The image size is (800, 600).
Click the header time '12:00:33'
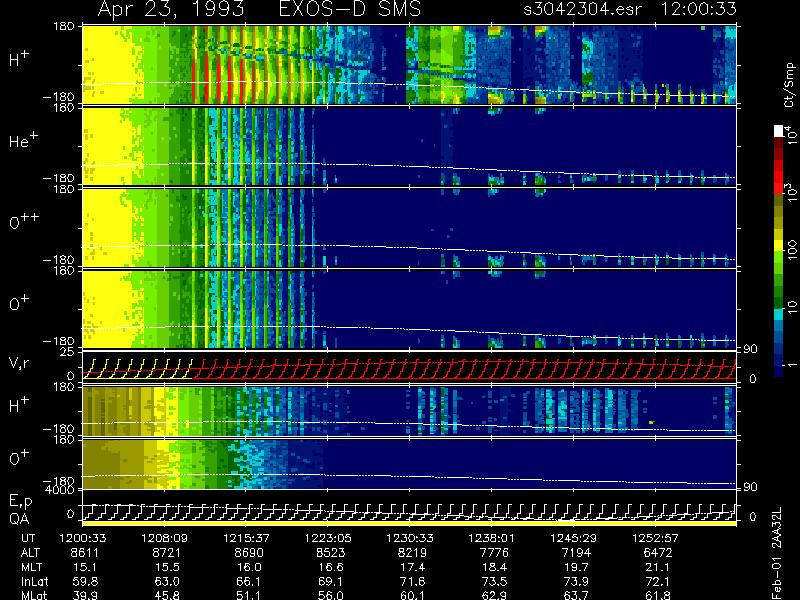coord(698,9)
